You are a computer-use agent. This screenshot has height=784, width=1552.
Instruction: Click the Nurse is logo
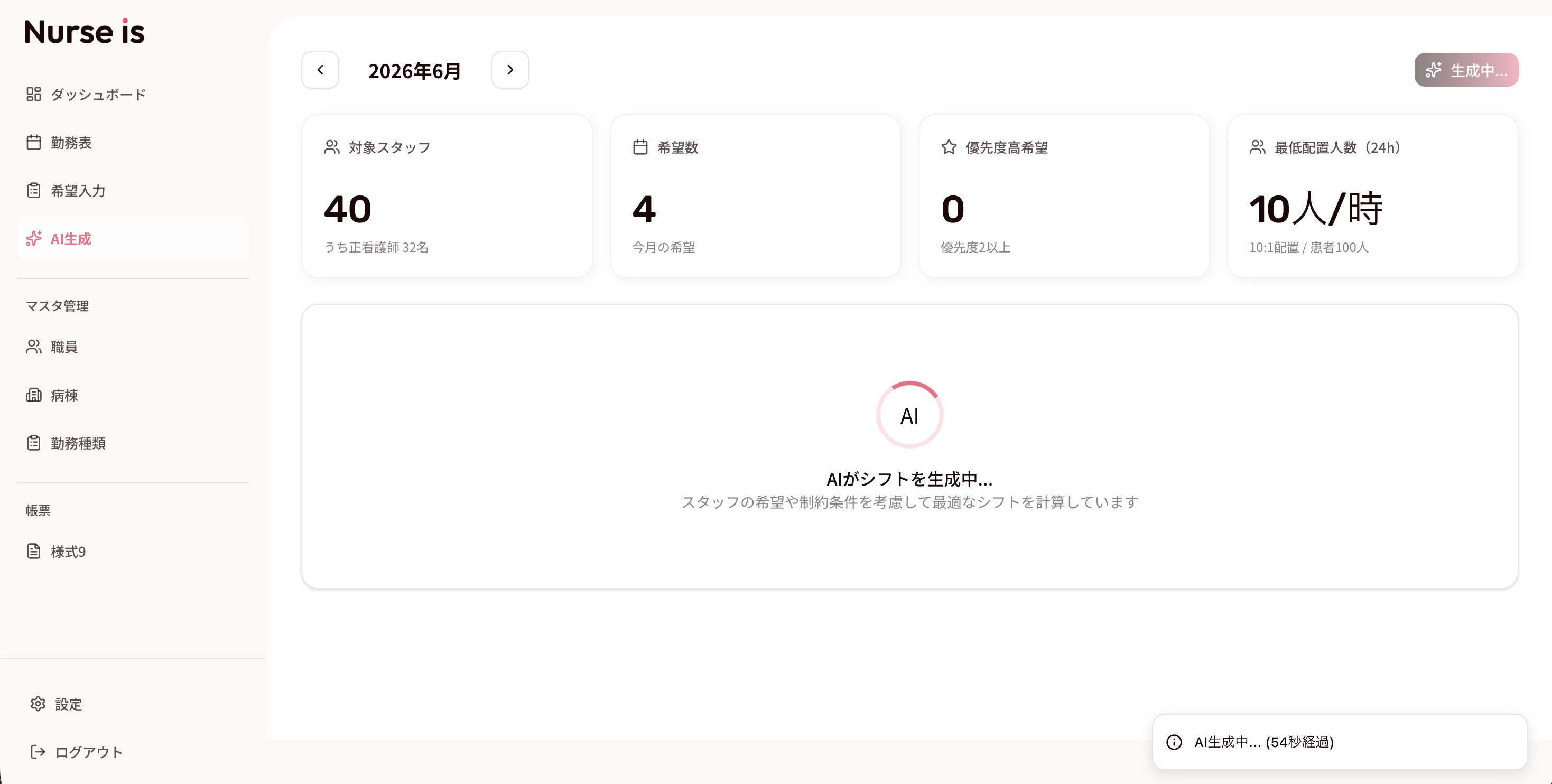point(85,31)
